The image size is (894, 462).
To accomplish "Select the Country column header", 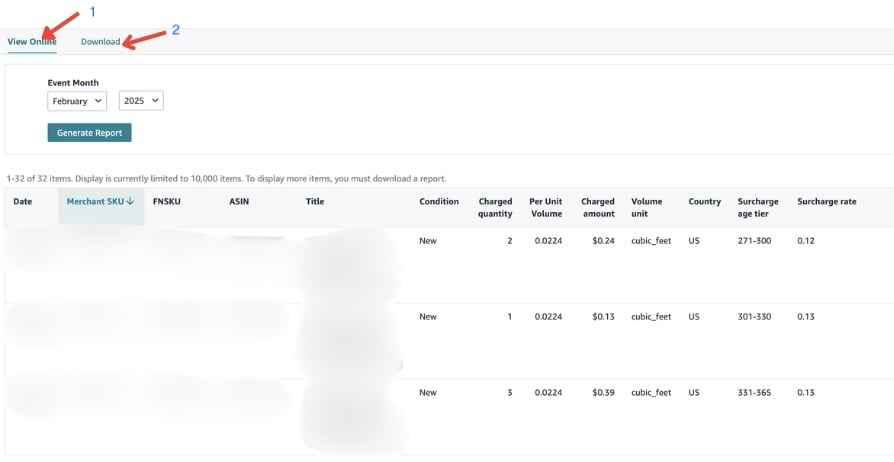I will click(704, 202).
